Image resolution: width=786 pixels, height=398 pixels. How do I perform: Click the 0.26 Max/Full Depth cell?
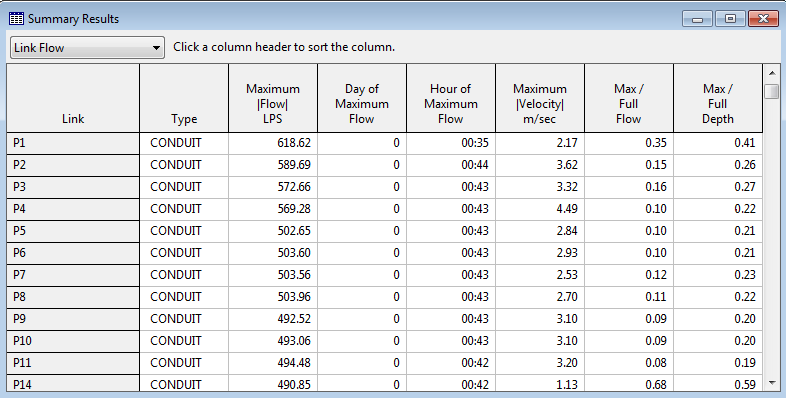718,165
